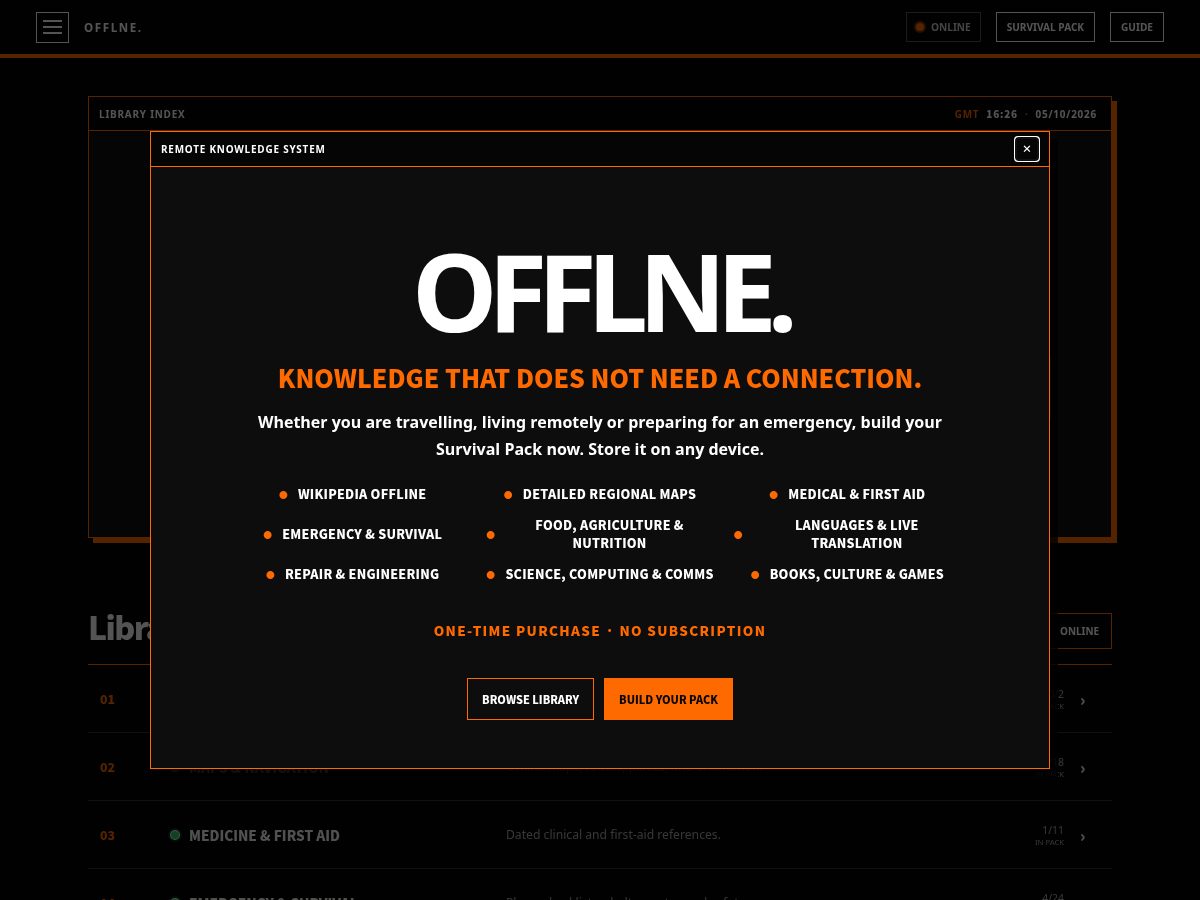The height and width of the screenshot is (900, 1200).
Task: Click the One-Time Purchase No Subscription text
Action: pos(600,631)
